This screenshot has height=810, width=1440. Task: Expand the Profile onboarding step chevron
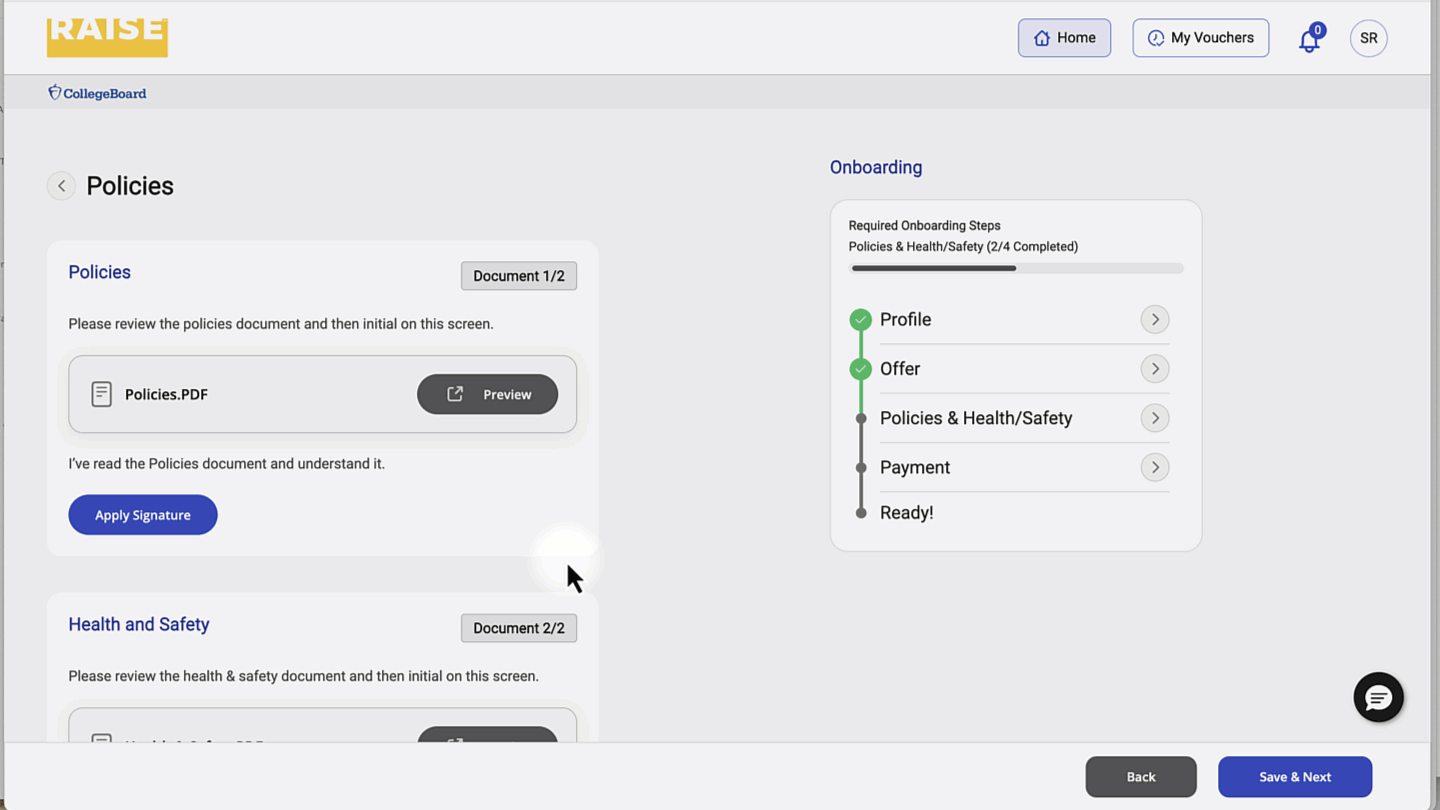click(x=1154, y=320)
